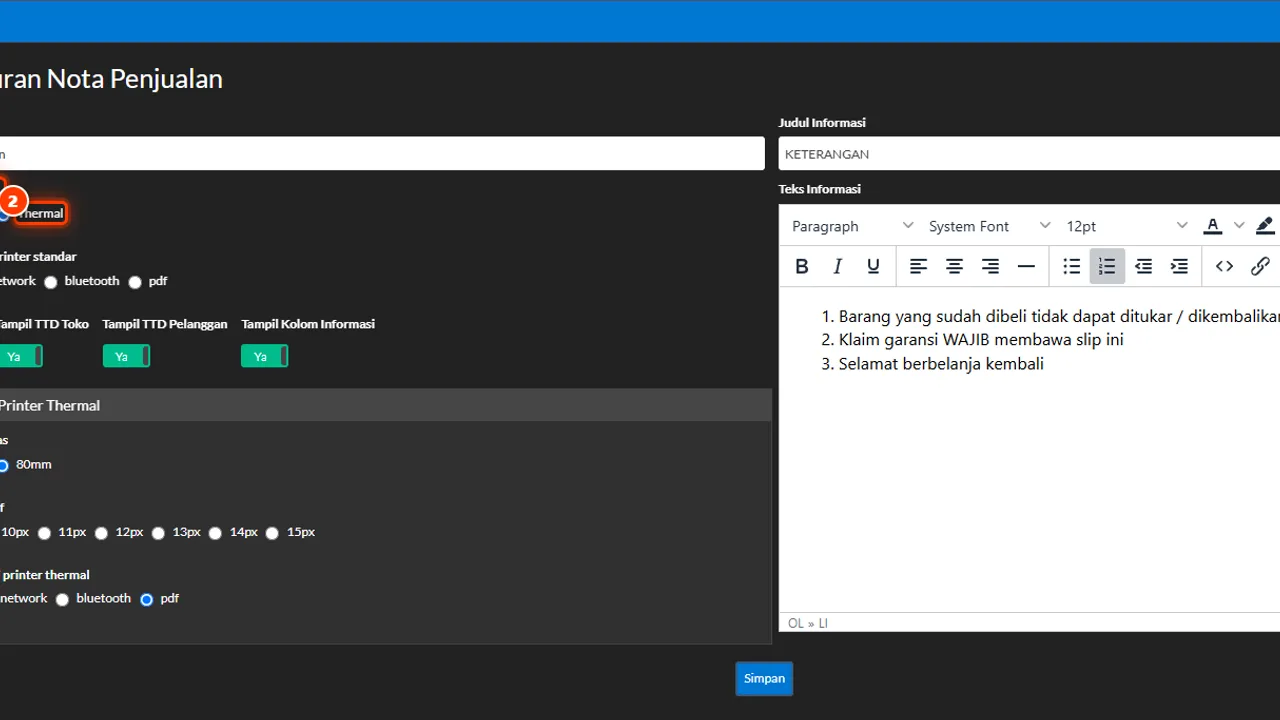Toggle underline formatting in the editor
This screenshot has height=720, width=1280.
point(873,266)
